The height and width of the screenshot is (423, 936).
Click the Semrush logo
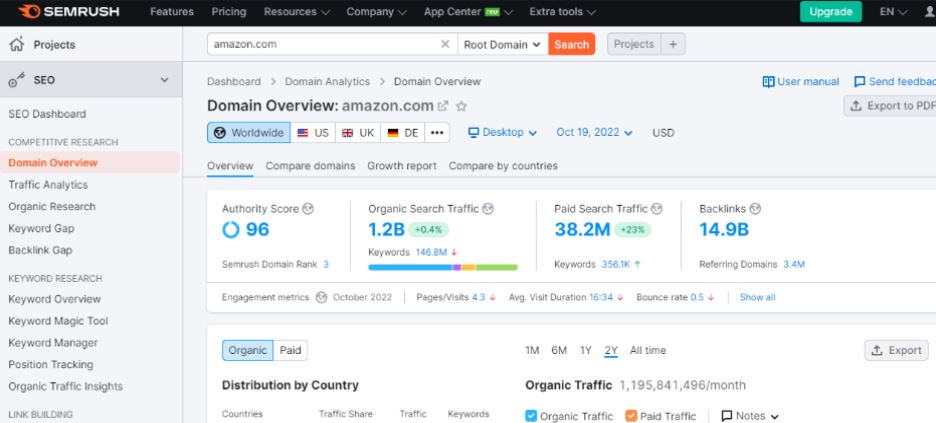tap(69, 12)
